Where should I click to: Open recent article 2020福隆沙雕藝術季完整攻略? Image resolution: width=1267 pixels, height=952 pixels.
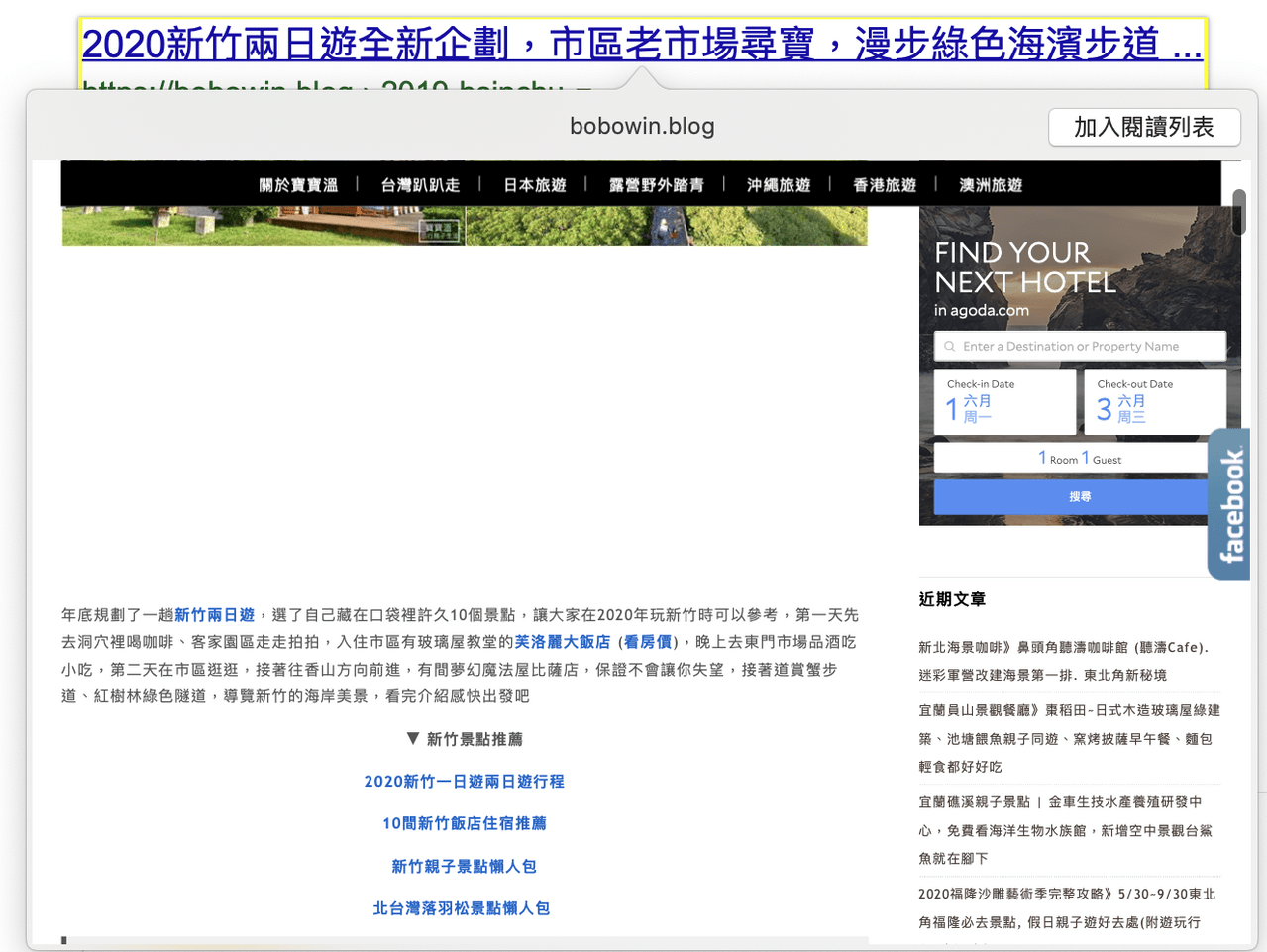pyautogui.click(x=1067, y=907)
